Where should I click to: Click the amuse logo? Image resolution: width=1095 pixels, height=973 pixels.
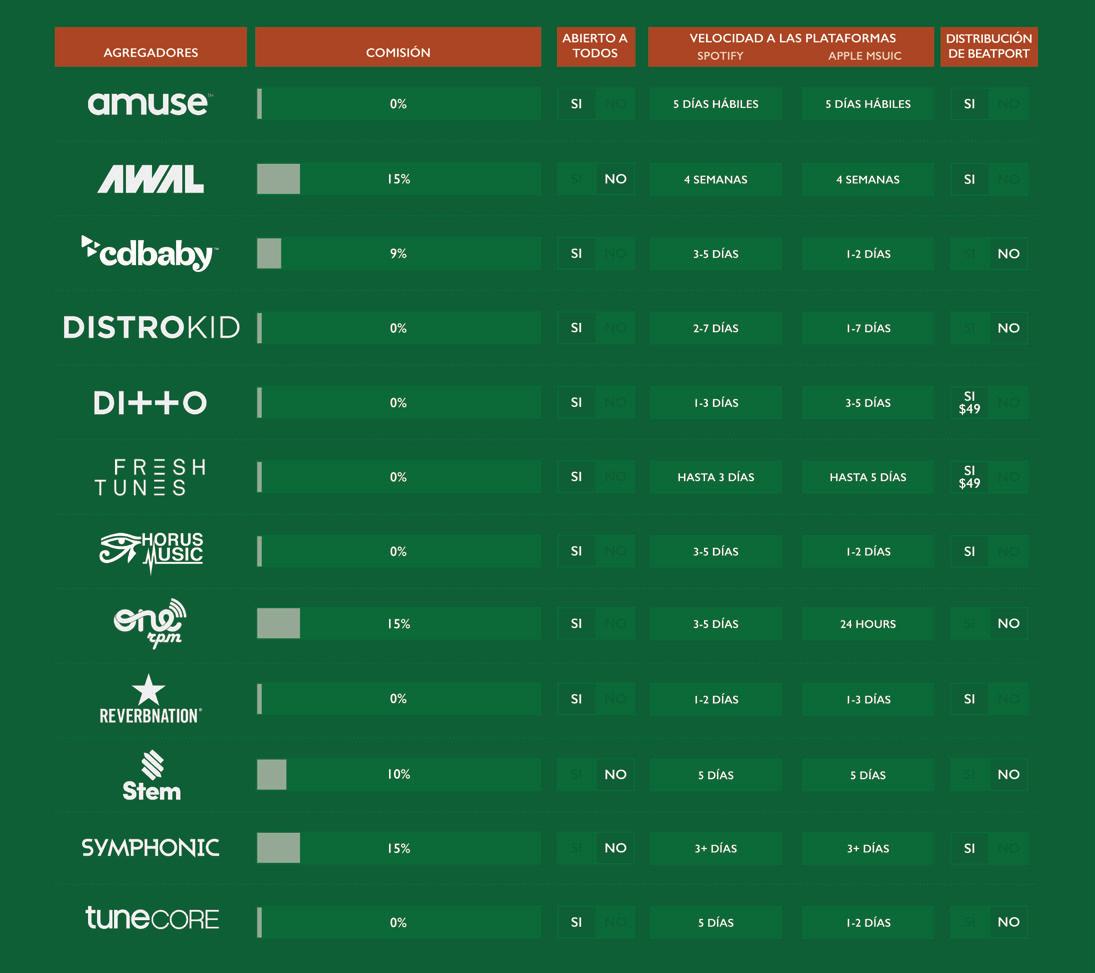(149, 103)
